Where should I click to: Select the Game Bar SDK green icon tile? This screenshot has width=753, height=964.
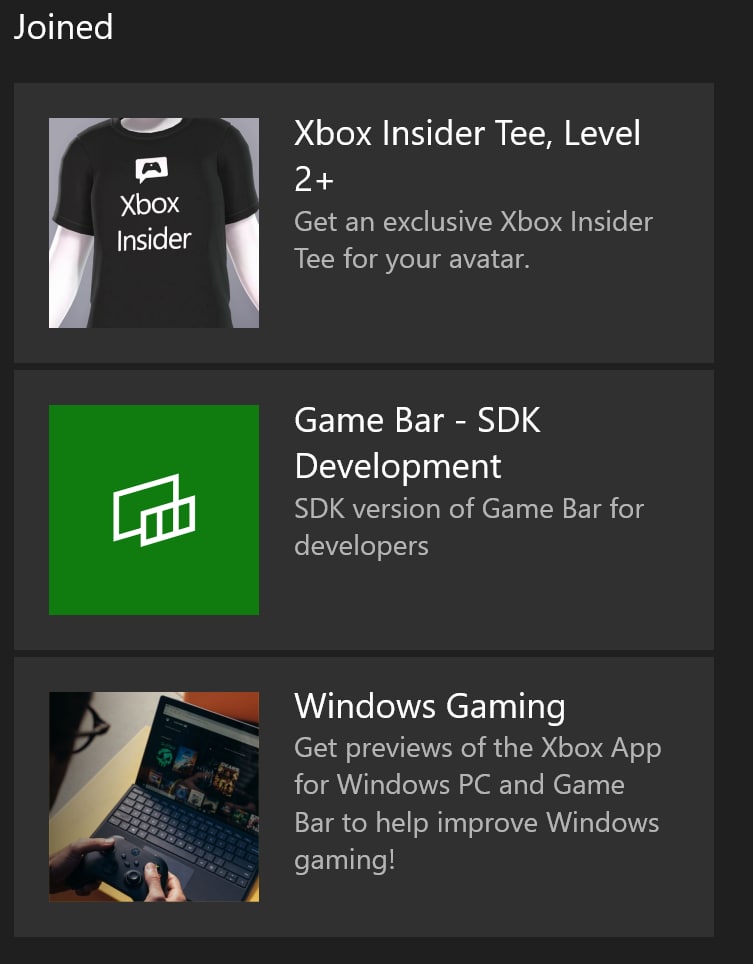pos(154,510)
